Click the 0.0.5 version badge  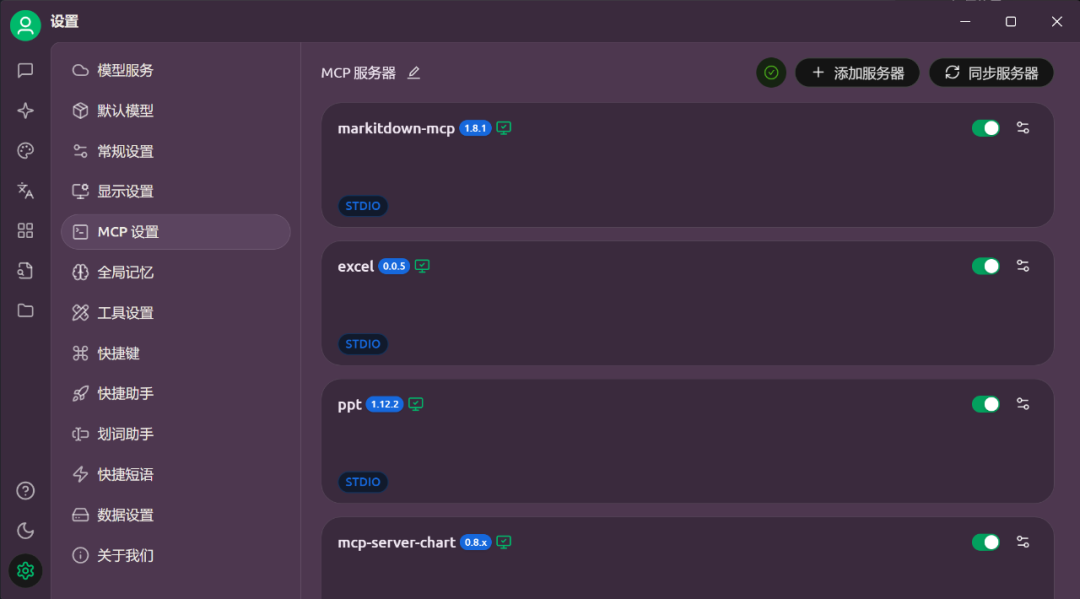coord(393,266)
